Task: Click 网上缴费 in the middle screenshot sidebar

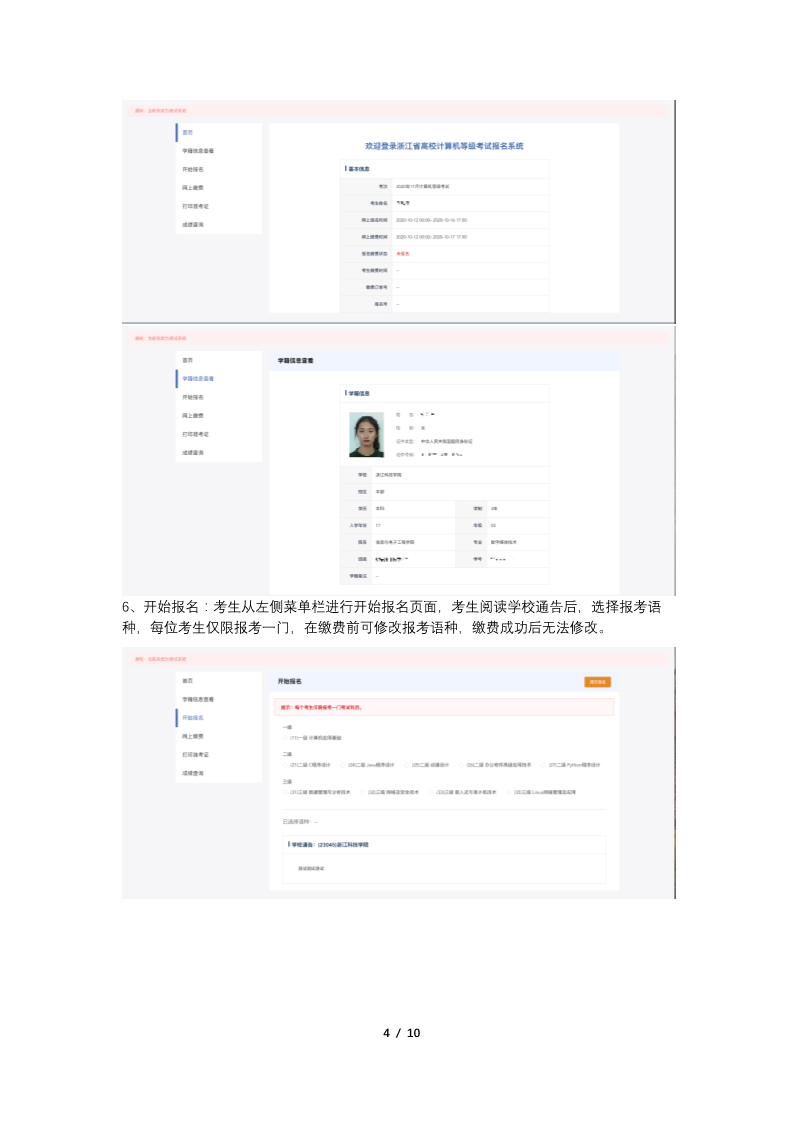Action: tap(194, 415)
